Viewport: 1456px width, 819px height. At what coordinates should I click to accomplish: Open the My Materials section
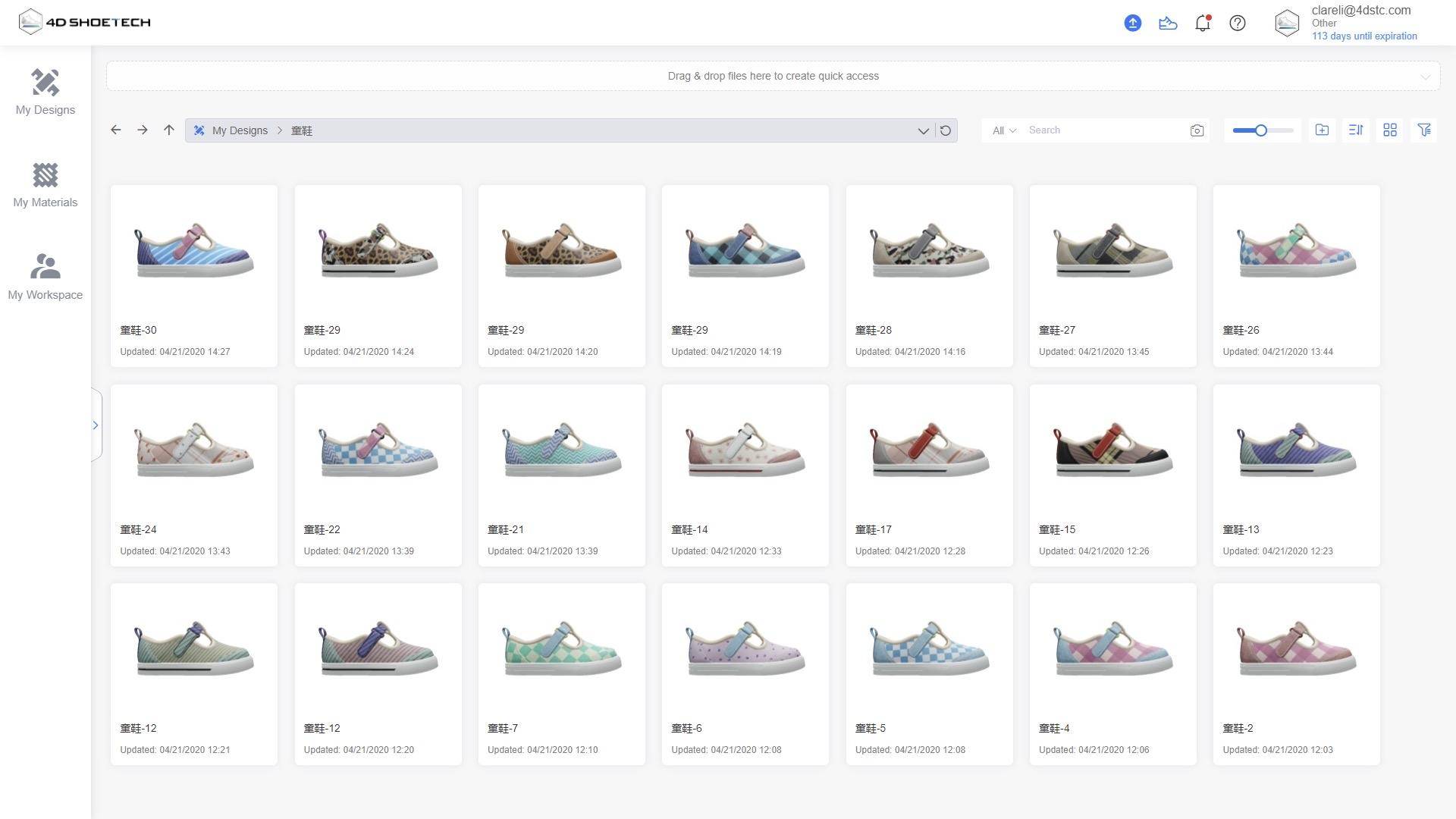click(45, 185)
